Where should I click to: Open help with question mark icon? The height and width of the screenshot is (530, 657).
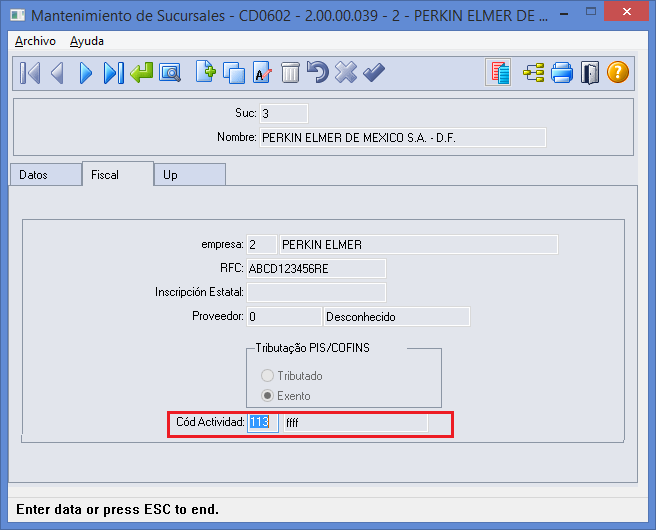coord(618,72)
